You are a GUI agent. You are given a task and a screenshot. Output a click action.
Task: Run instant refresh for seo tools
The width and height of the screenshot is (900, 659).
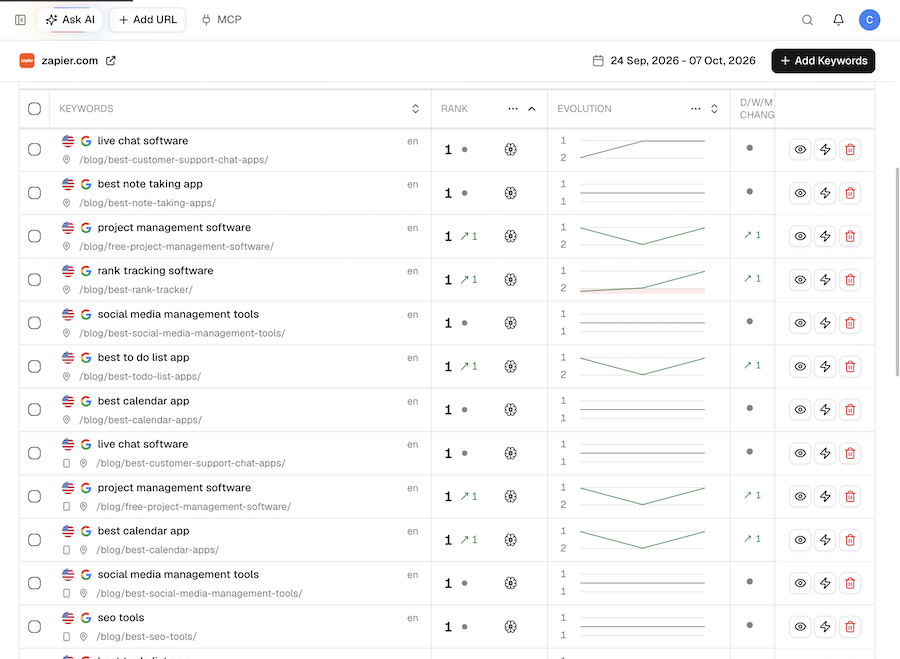tap(825, 626)
